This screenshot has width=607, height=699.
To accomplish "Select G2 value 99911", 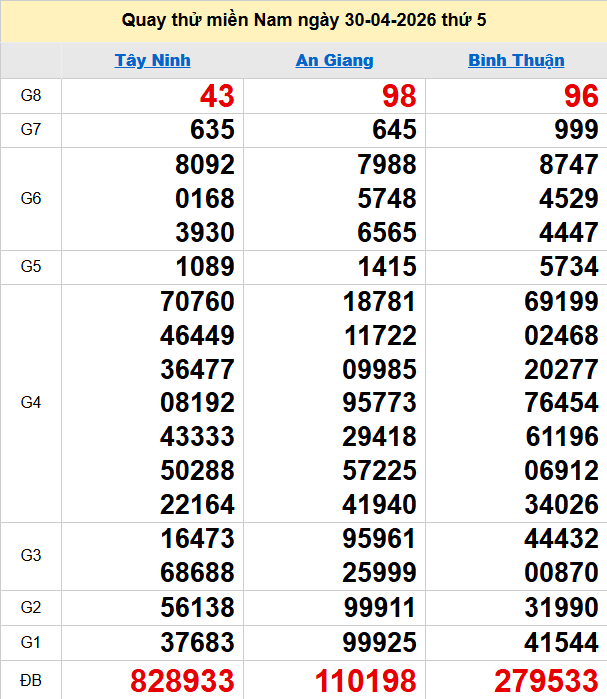I will (x=379, y=608).
